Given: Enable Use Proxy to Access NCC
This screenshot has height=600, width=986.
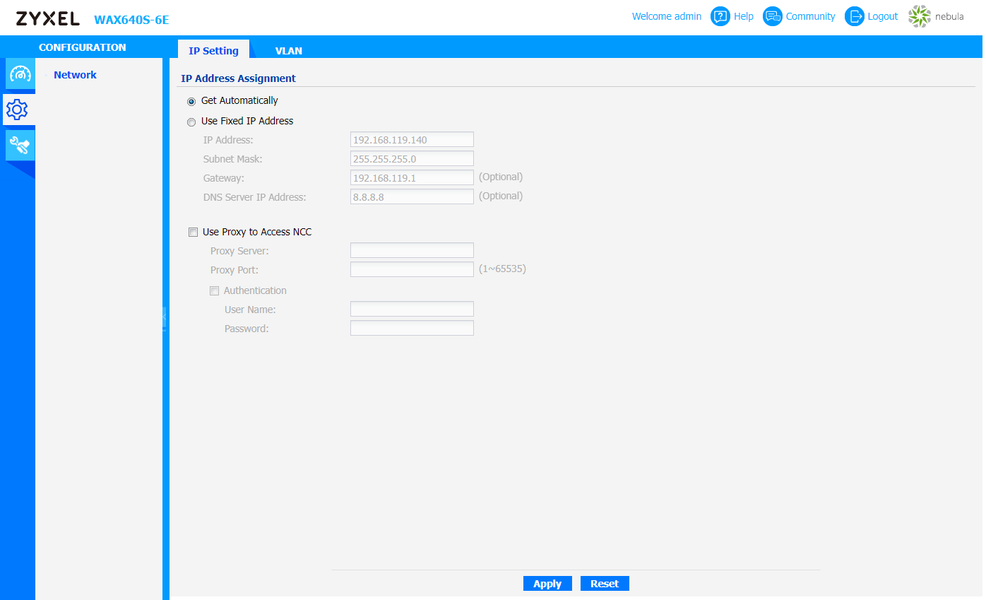Looking at the screenshot, I should click(193, 232).
